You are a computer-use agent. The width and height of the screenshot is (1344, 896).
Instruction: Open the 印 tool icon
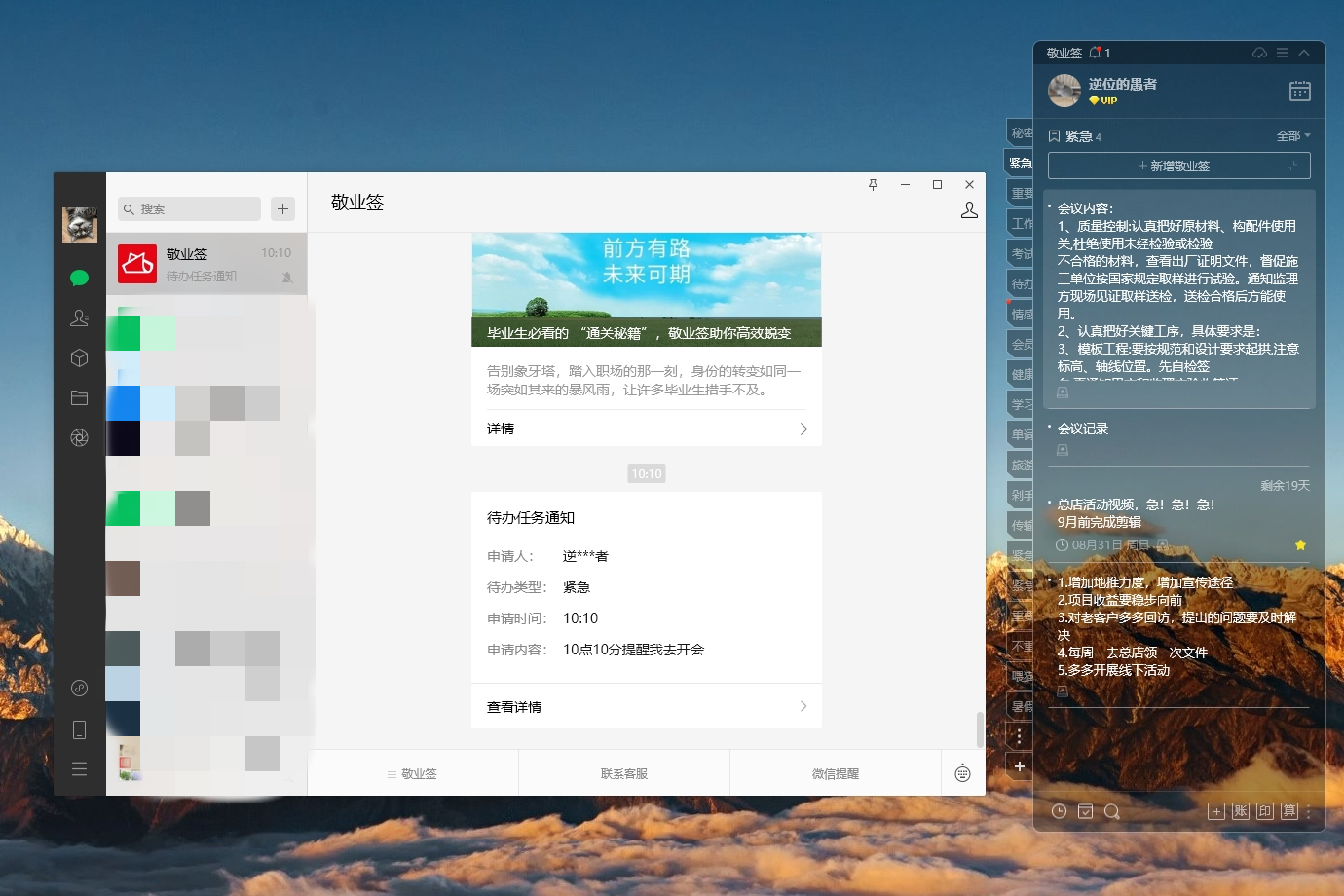click(x=1265, y=811)
